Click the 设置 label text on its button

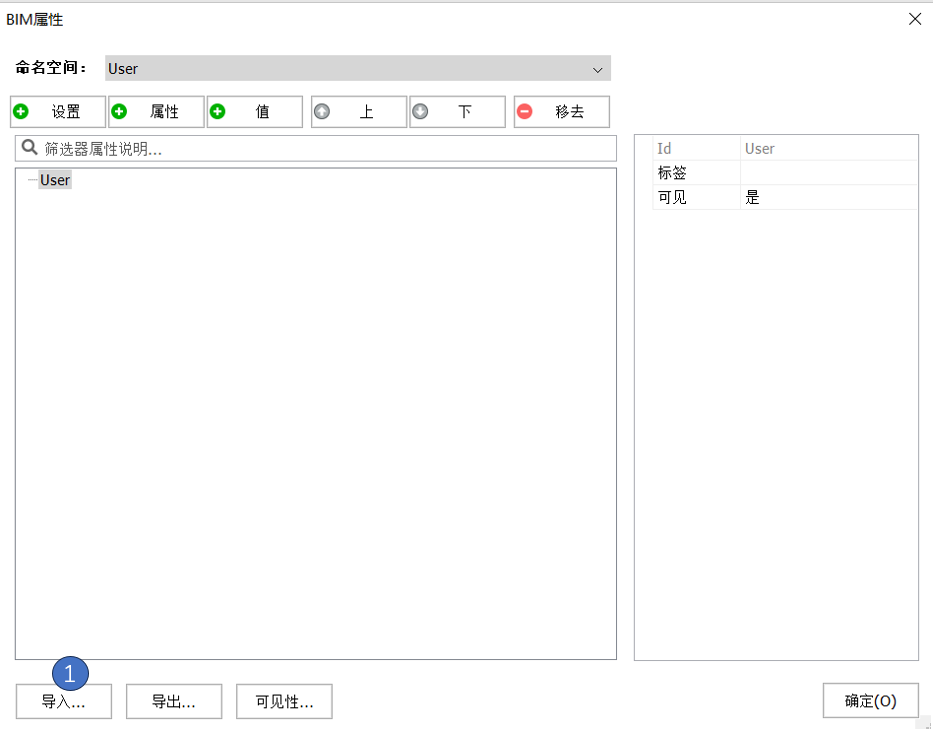tap(66, 111)
